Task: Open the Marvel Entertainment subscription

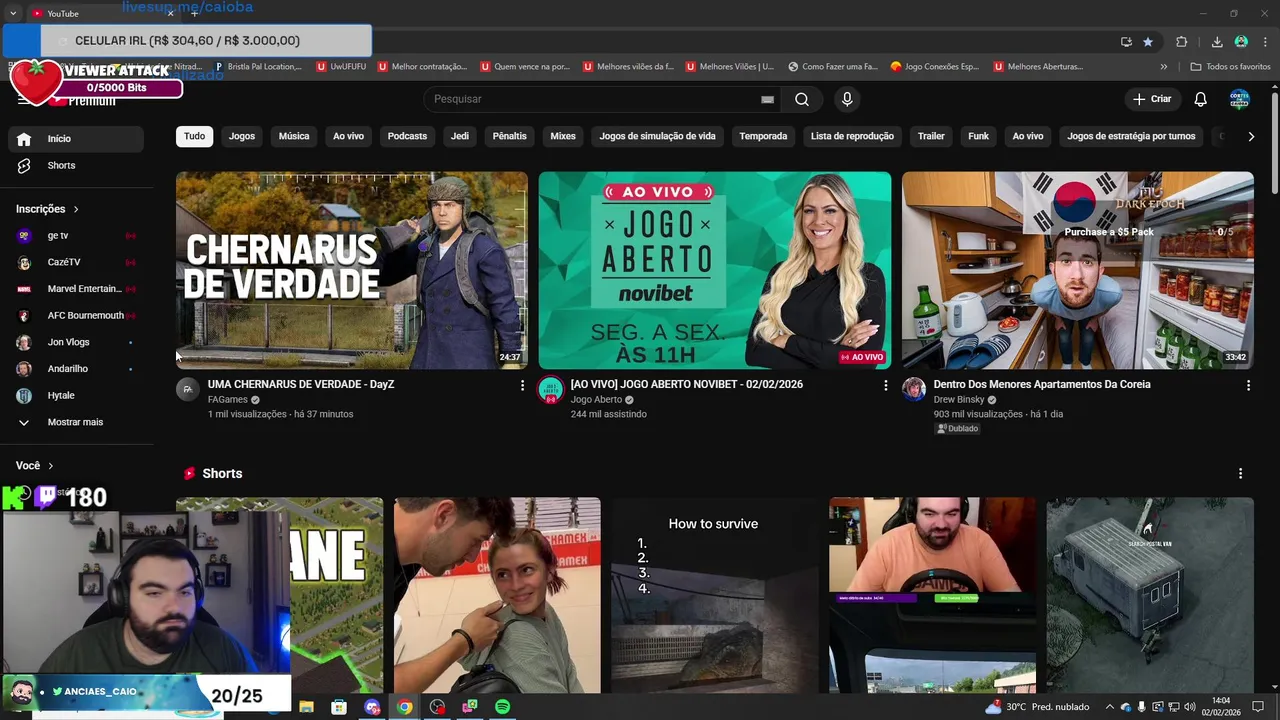Action: pyautogui.click(x=76, y=289)
